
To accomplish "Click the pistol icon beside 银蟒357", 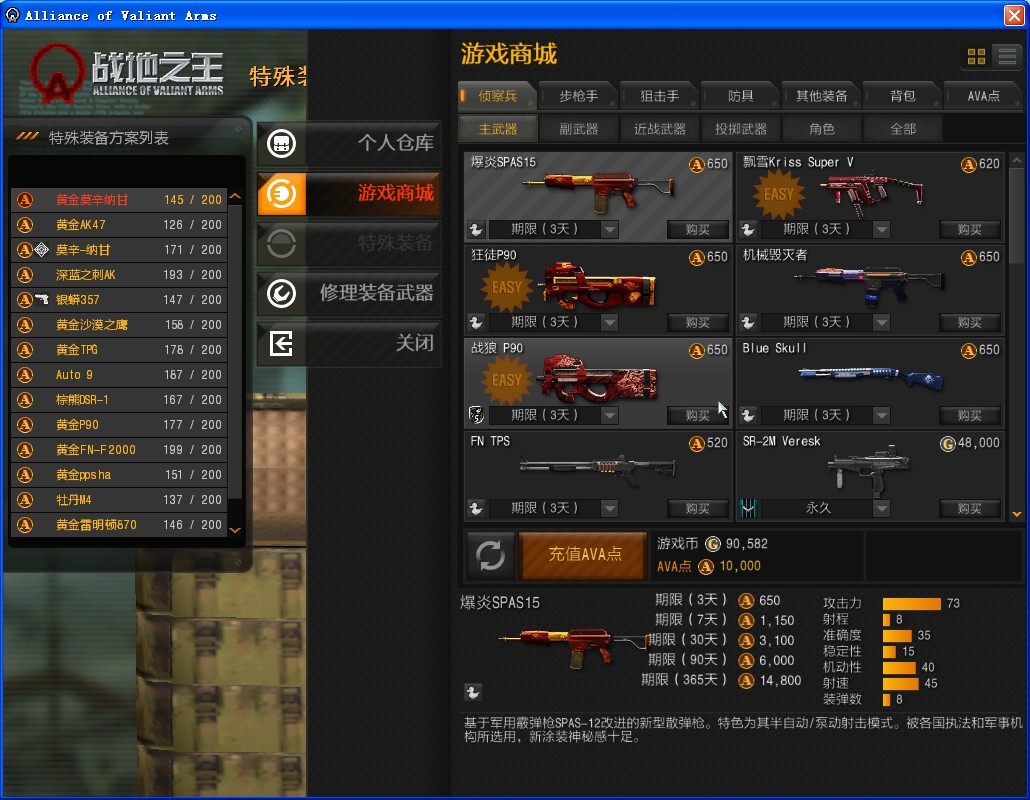I will (x=41, y=300).
